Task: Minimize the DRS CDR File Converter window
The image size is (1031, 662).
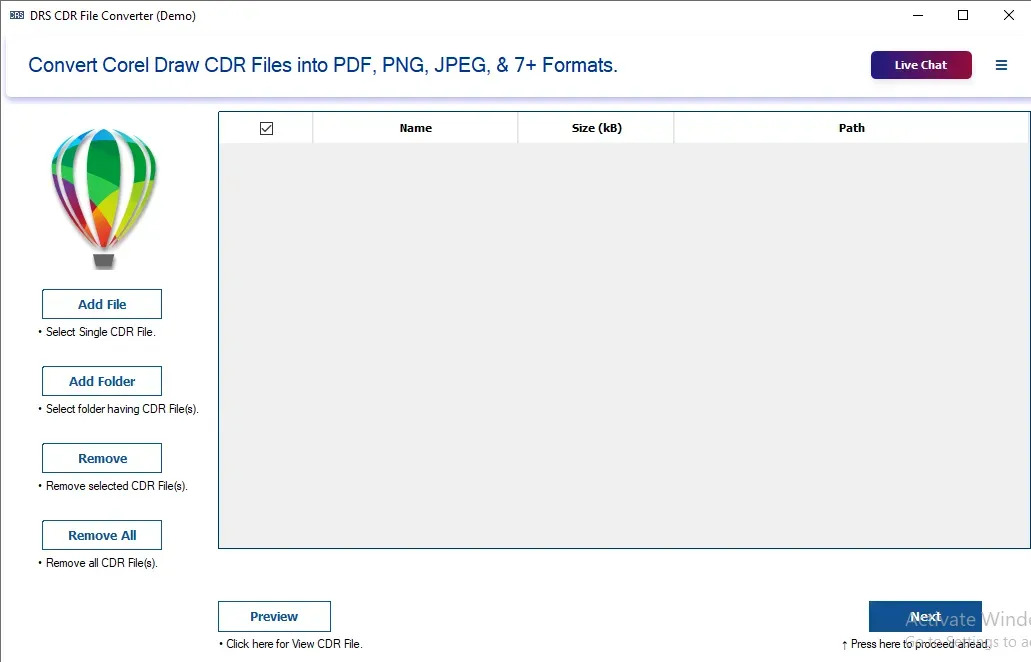Action: click(918, 15)
